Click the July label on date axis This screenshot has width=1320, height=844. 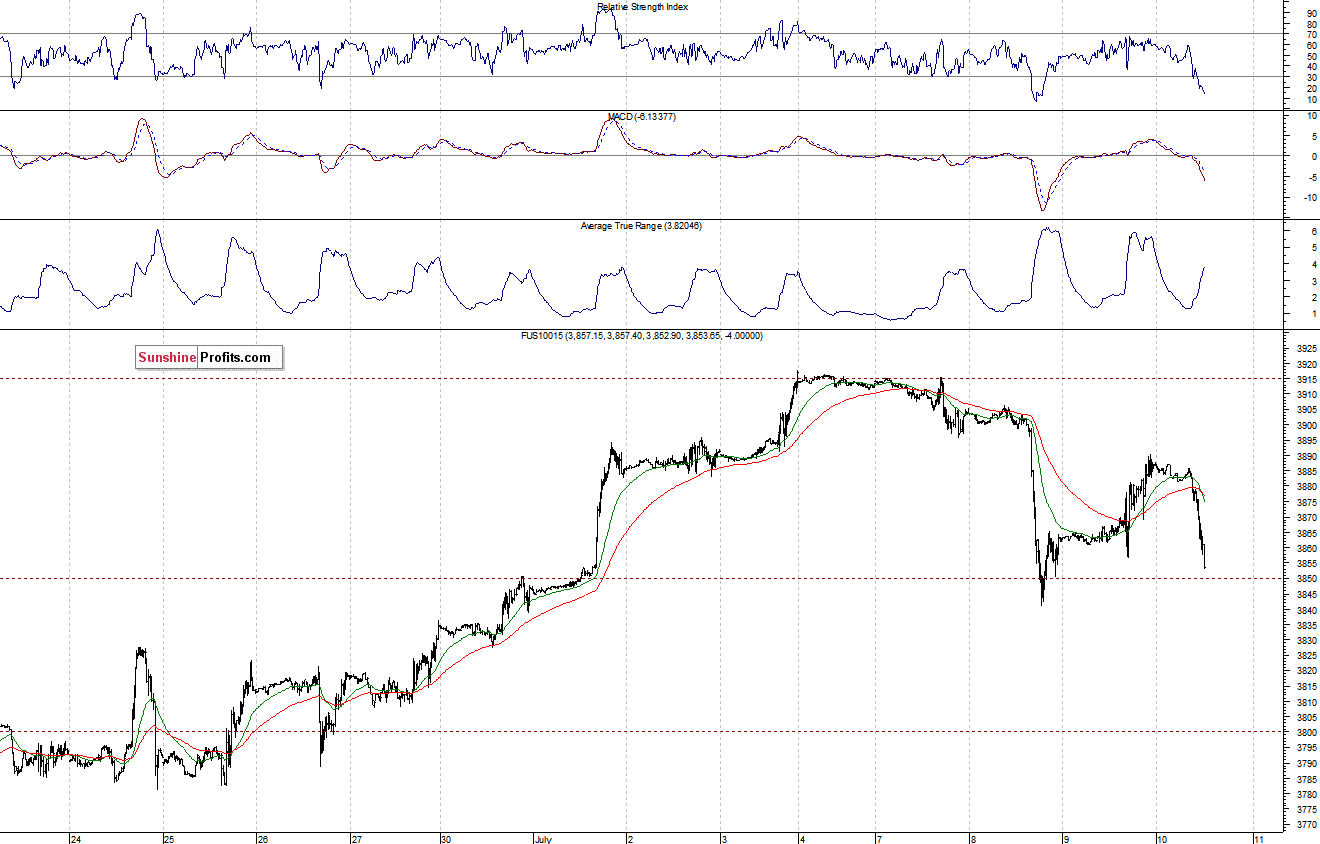coord(543,838)
